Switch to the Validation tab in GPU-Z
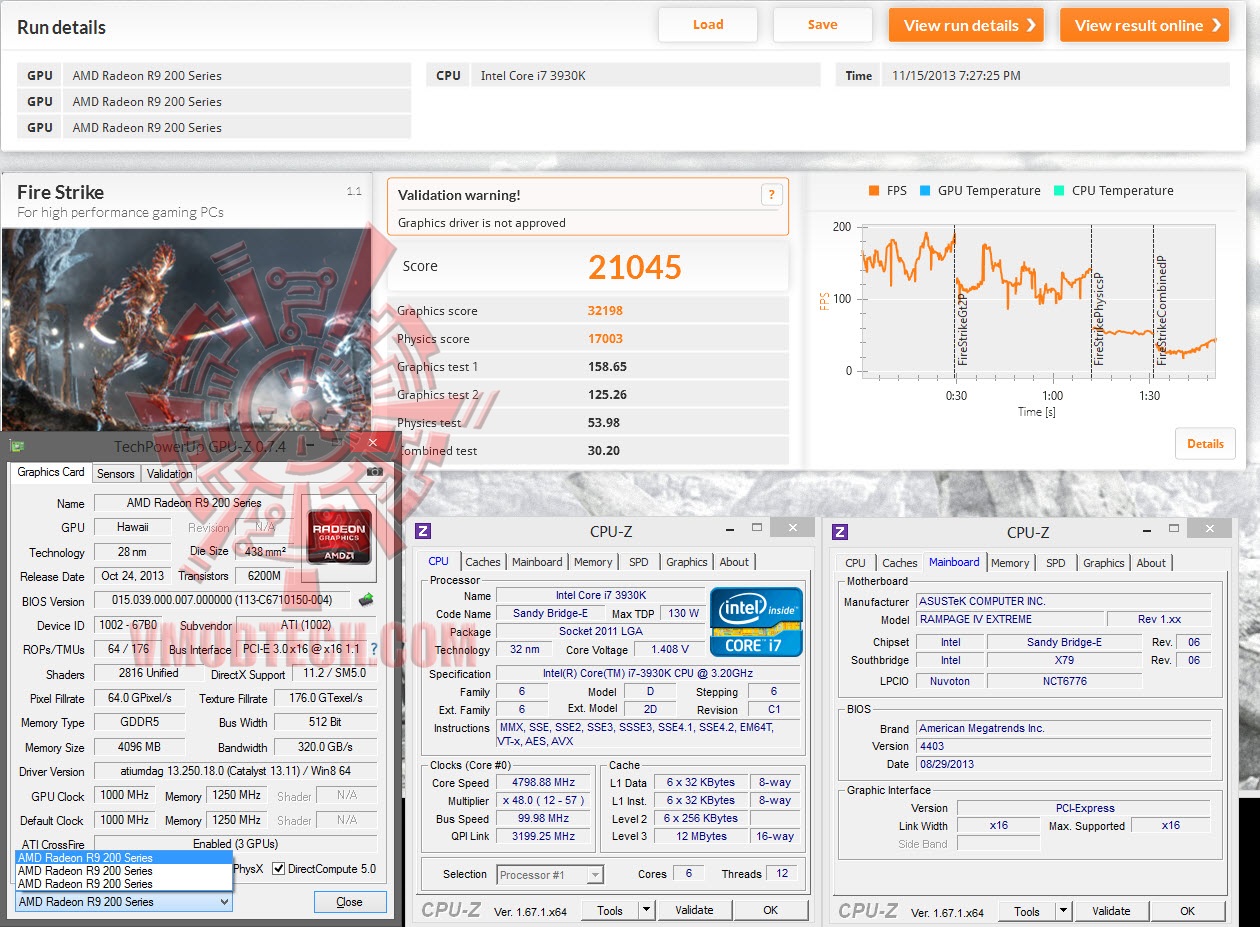This screenshot has width=1260, height=927. click(x=169, y=474)
